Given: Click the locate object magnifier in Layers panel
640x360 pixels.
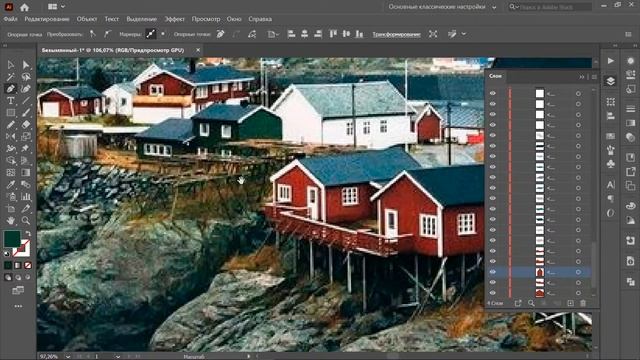Looking at the screenshot, I should coord(531,303).
